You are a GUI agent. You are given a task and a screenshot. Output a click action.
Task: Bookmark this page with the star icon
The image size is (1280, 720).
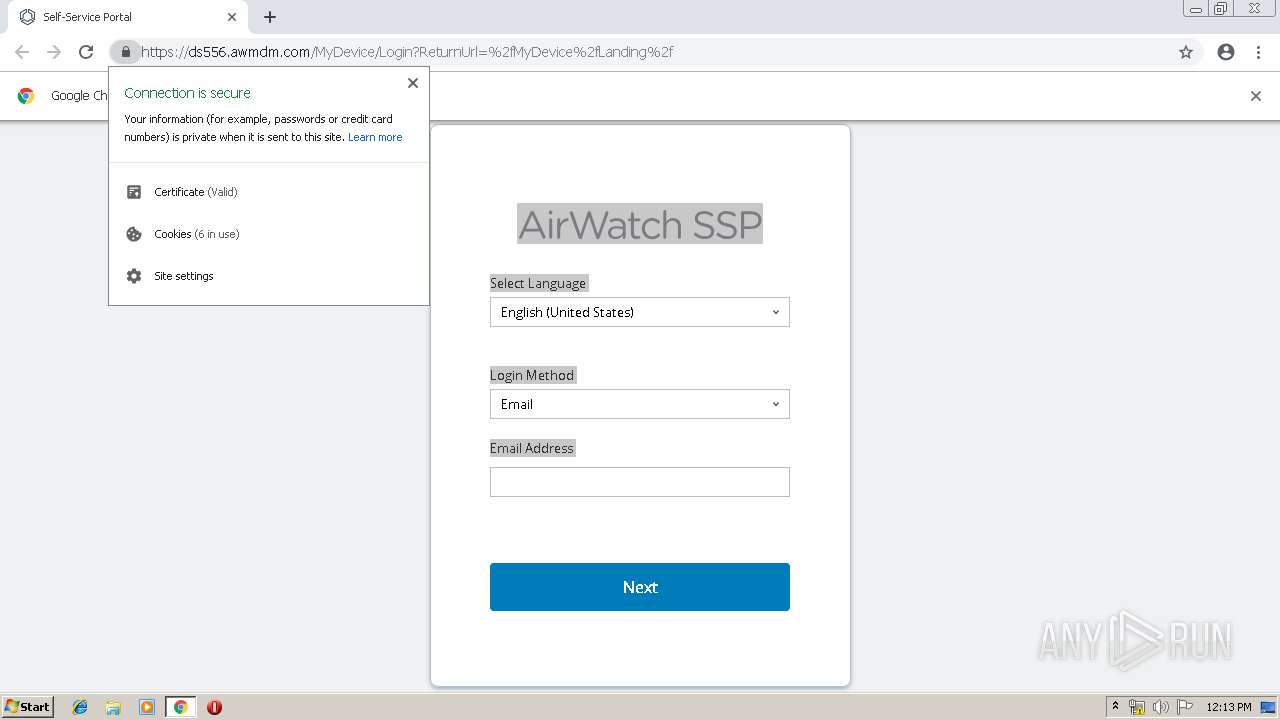click(1186, 52)
